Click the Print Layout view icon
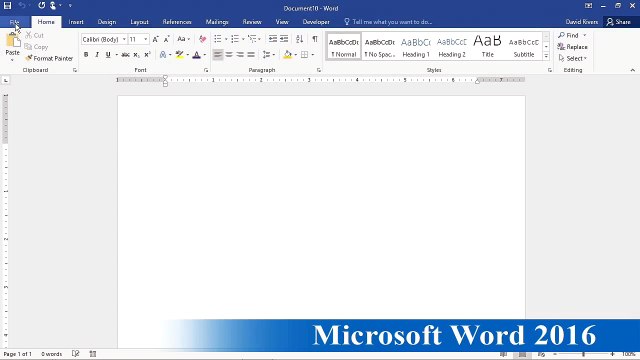The width and height of the screenshot is (640, 360). point(522,354)
